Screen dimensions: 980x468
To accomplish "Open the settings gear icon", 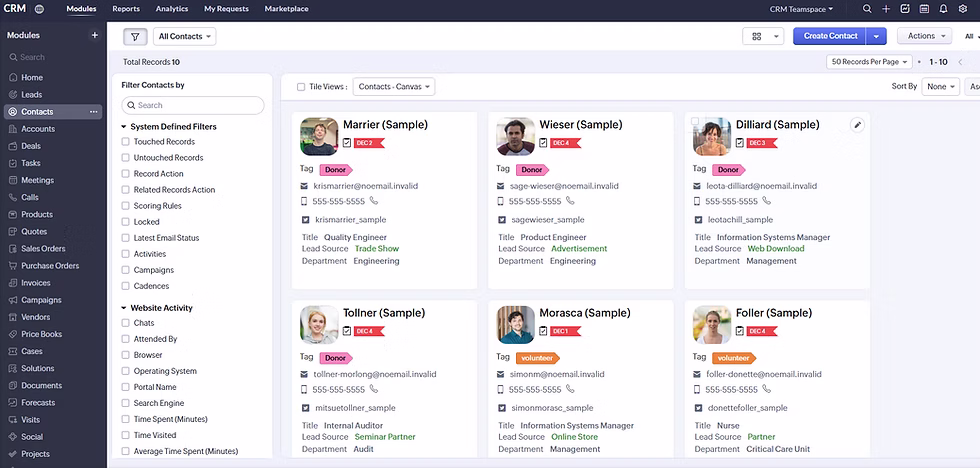I will point(962,9).
